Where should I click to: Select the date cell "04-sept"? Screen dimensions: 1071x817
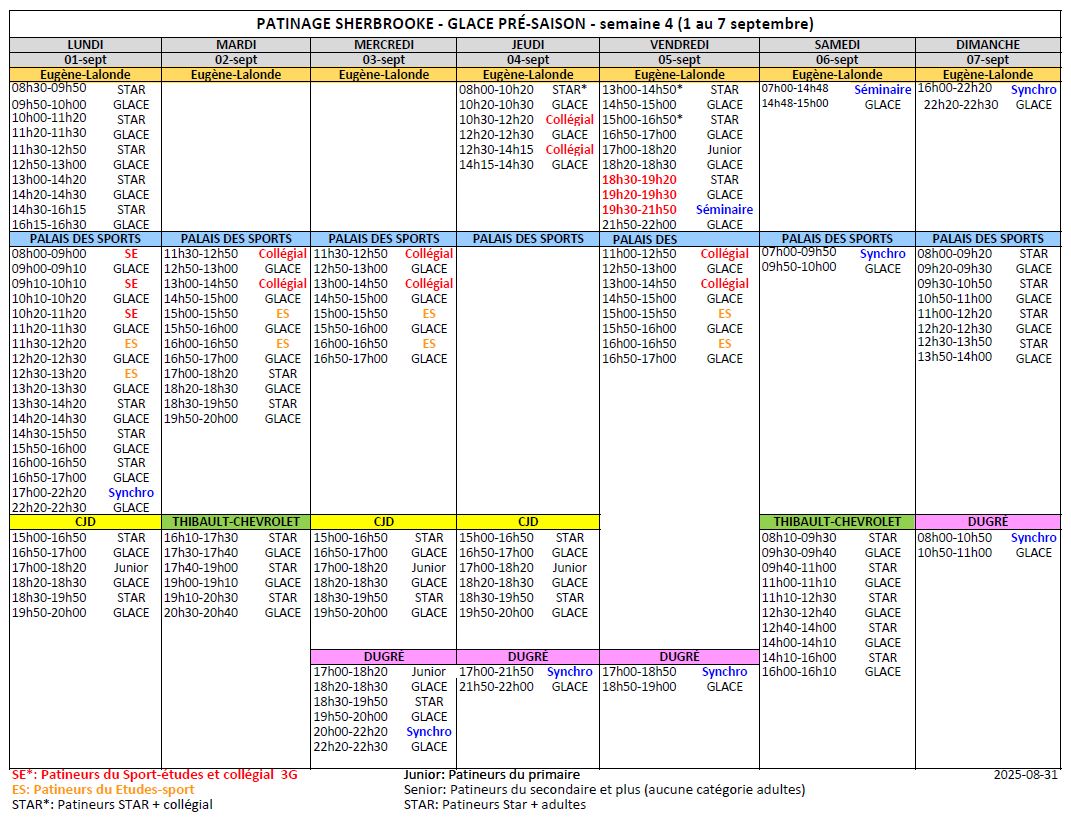[x=528, y=59]
